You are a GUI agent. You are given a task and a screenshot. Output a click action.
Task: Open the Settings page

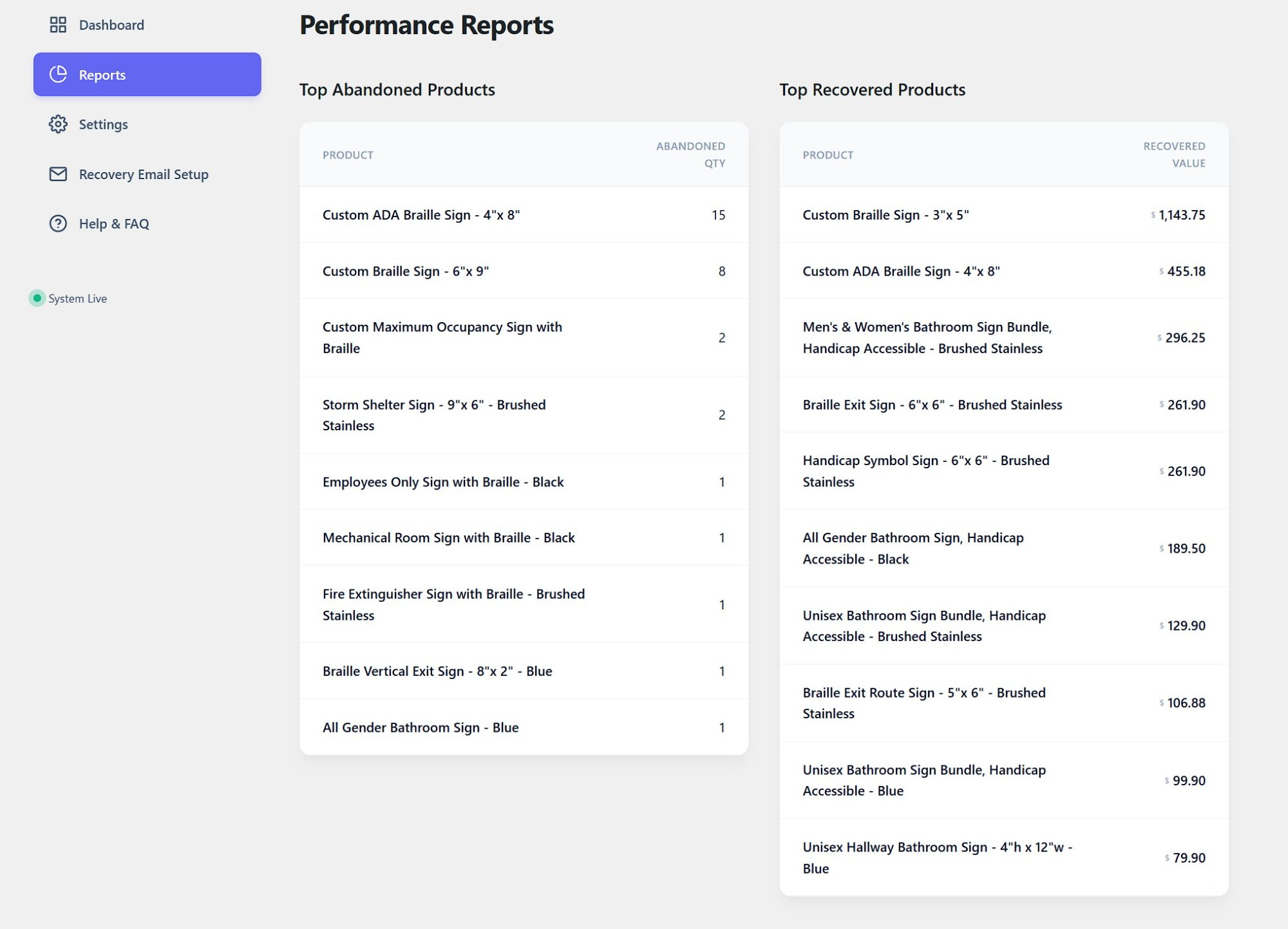point(103,124)
